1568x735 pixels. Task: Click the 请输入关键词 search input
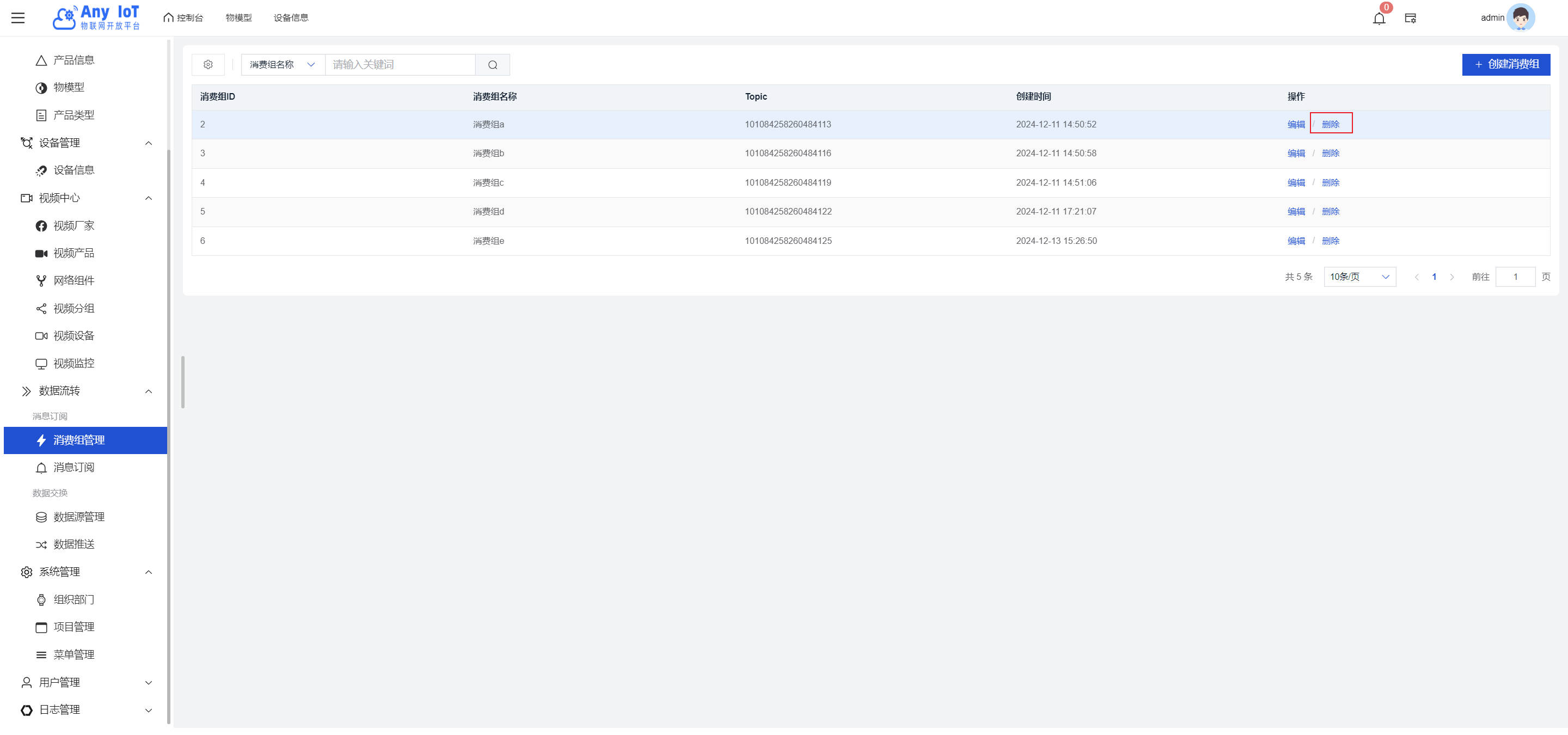pos(400,64)
